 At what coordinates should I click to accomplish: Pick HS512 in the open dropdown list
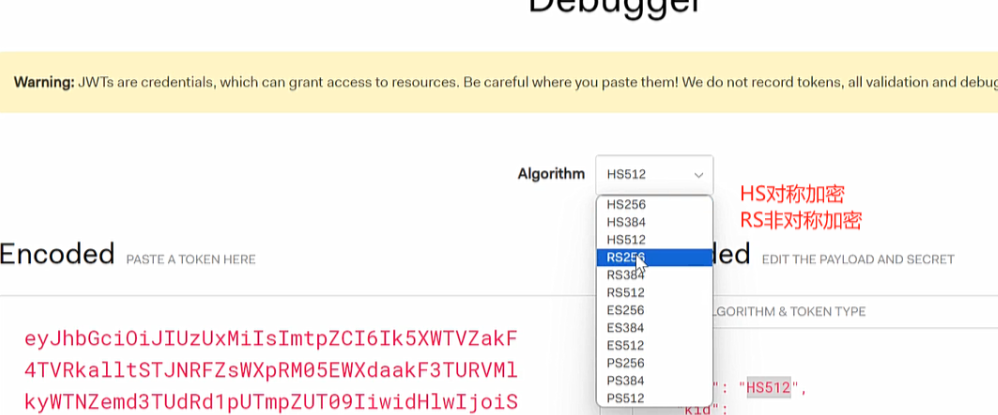(625, 240)
